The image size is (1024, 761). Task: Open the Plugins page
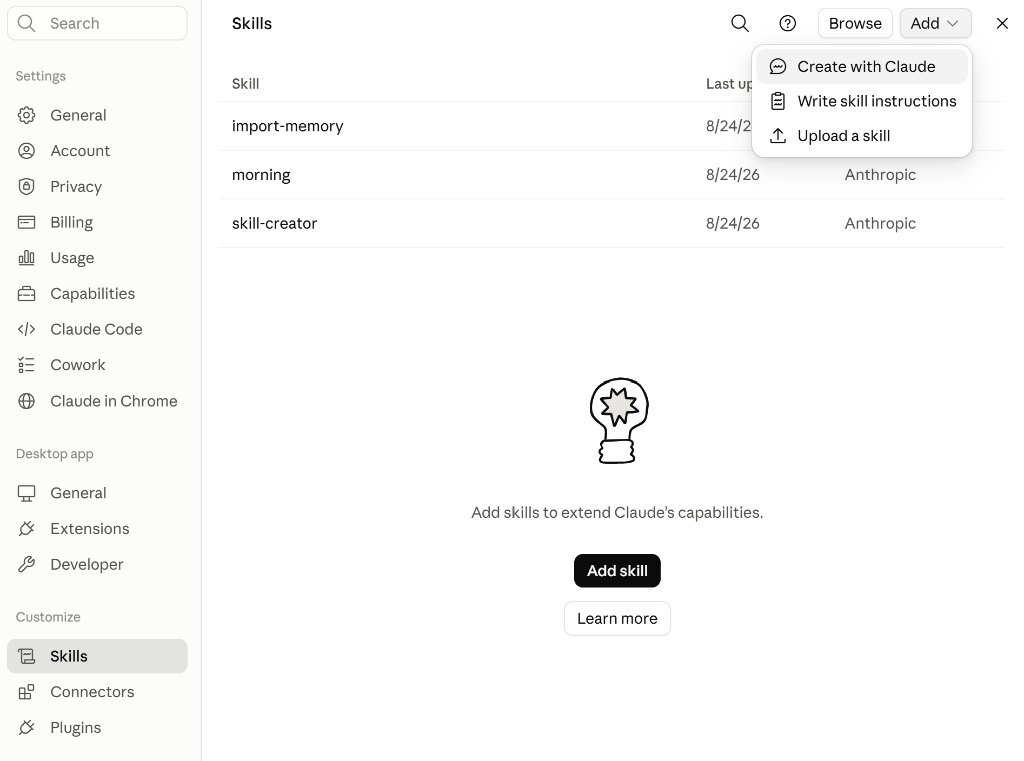tap(97, 728)
